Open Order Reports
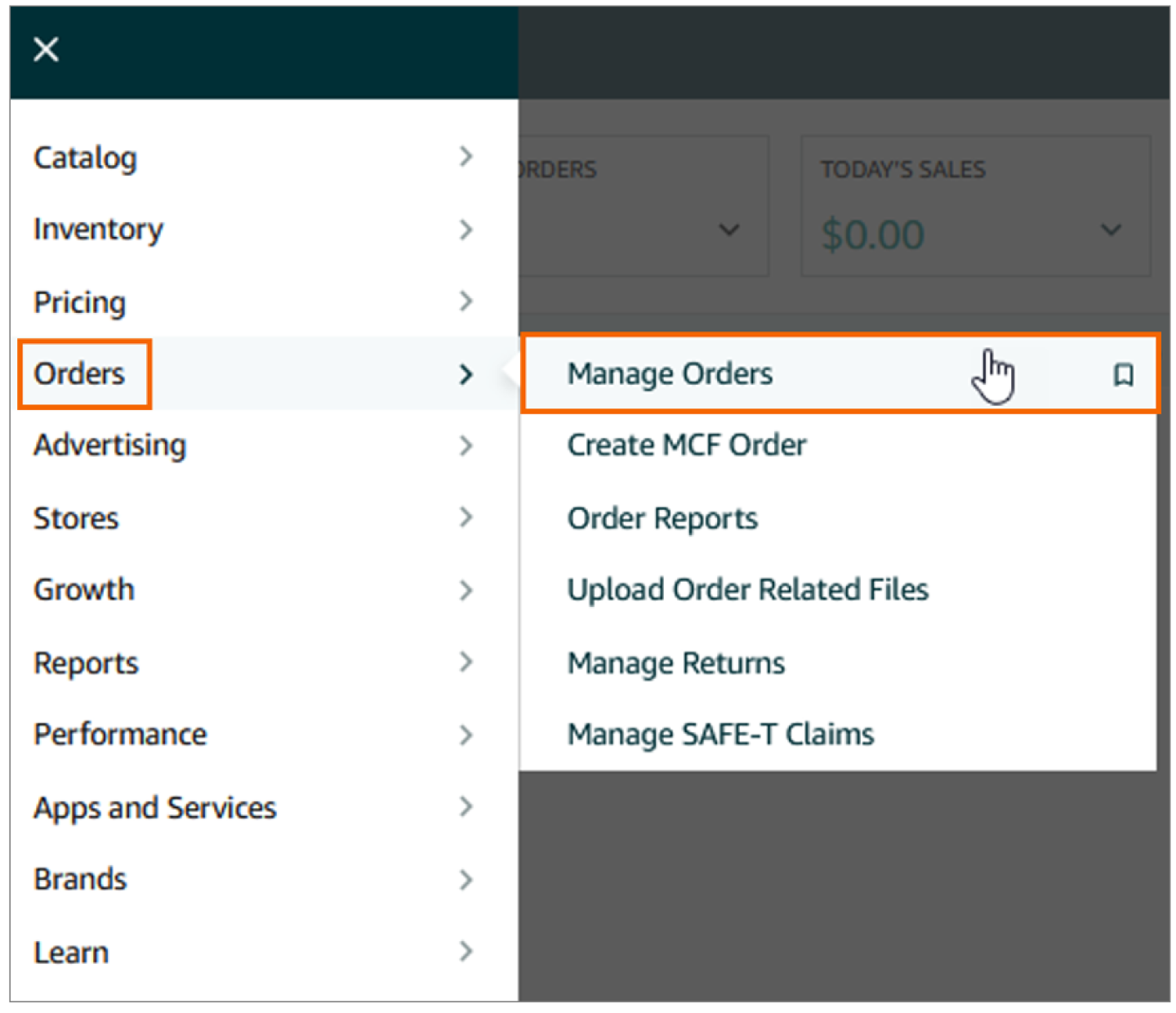The image size is (1176, 1013). [662, 518]
